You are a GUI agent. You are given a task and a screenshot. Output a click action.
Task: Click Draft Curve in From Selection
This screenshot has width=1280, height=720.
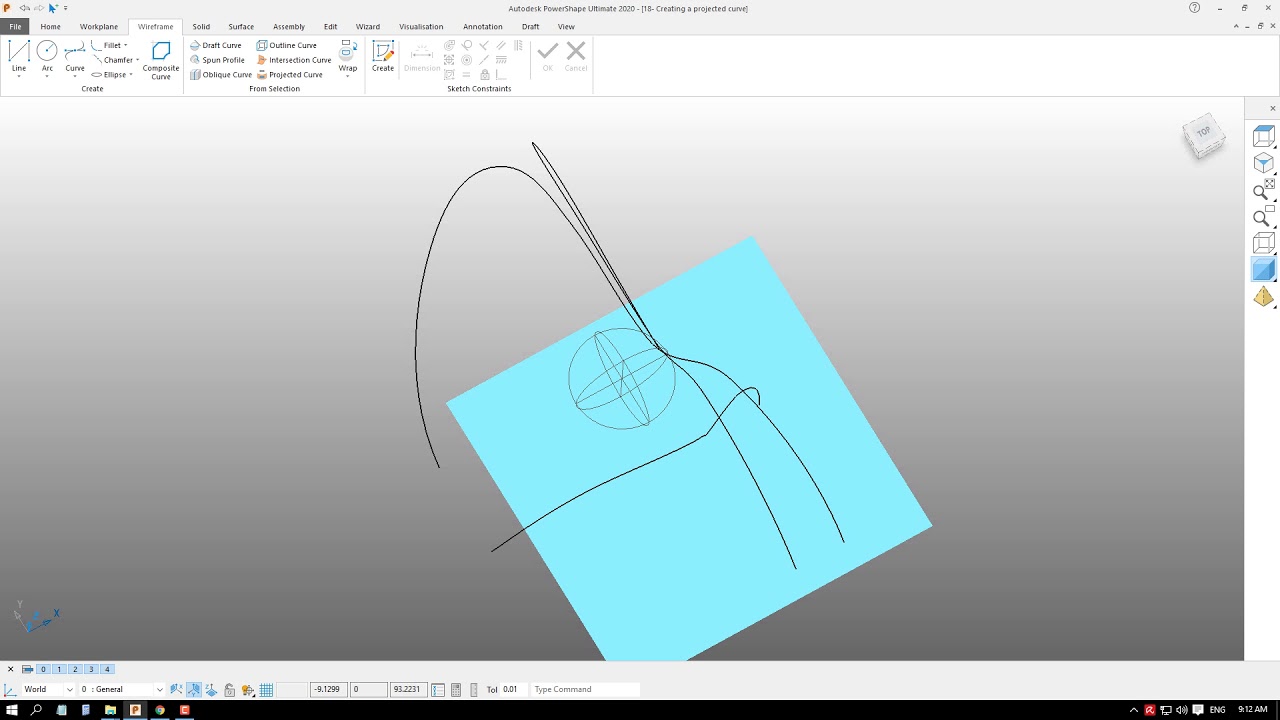pos(216,45)
